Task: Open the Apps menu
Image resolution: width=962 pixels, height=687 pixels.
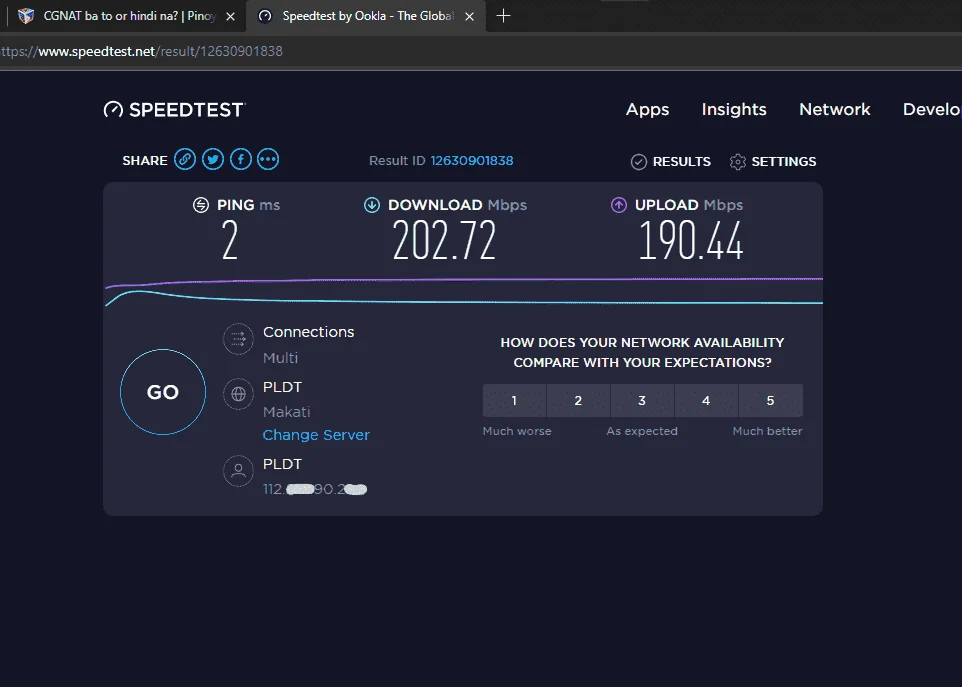Action: (647, 109)
